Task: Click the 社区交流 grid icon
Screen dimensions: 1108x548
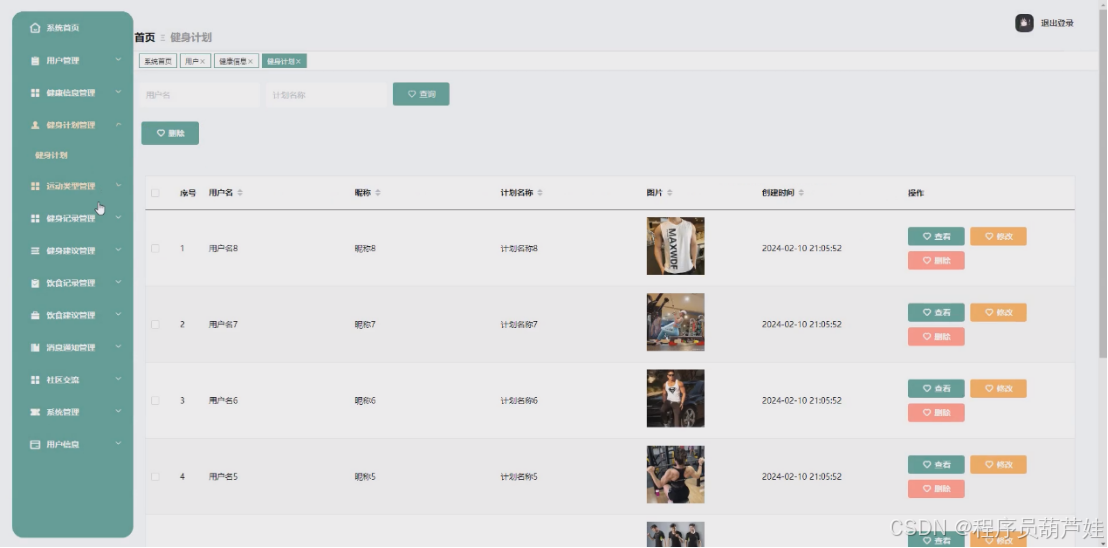Action: [x=35, y=380]
